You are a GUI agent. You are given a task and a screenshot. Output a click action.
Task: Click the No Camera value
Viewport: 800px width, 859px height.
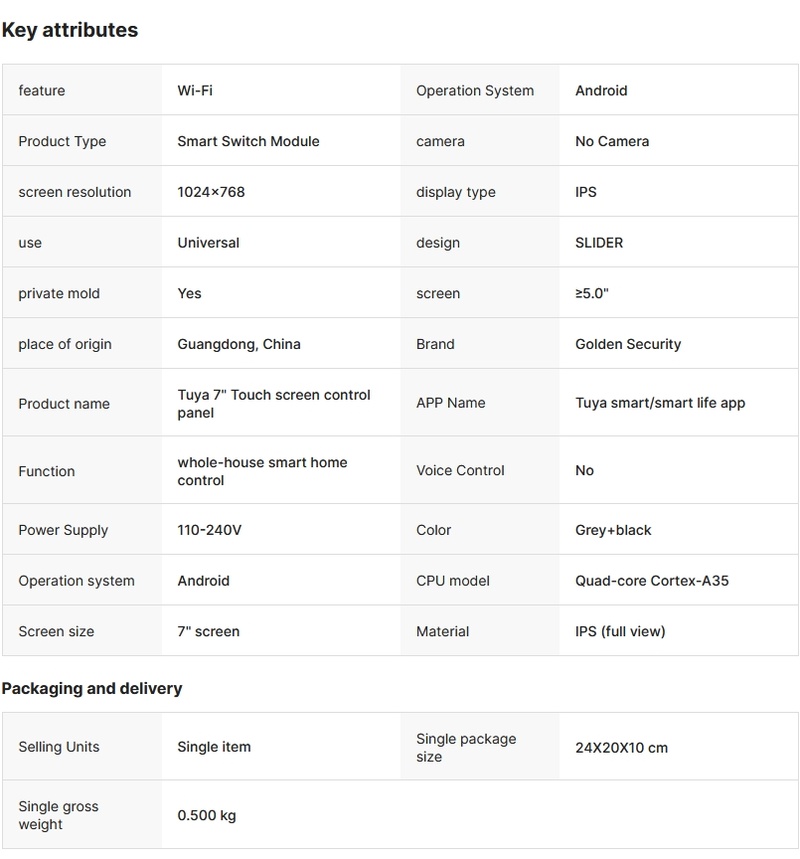[612, 142]
